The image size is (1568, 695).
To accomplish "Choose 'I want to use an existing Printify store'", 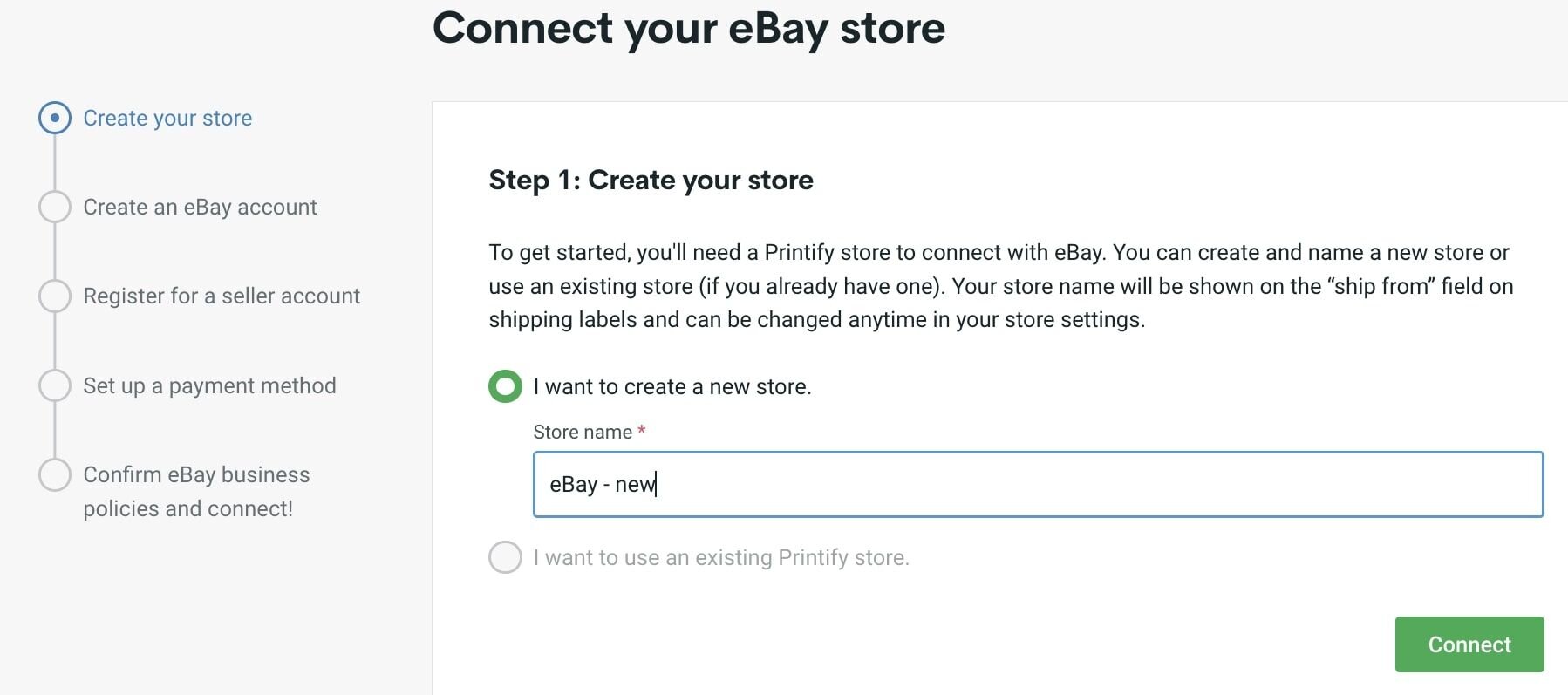I will click(x=506, y=557).
